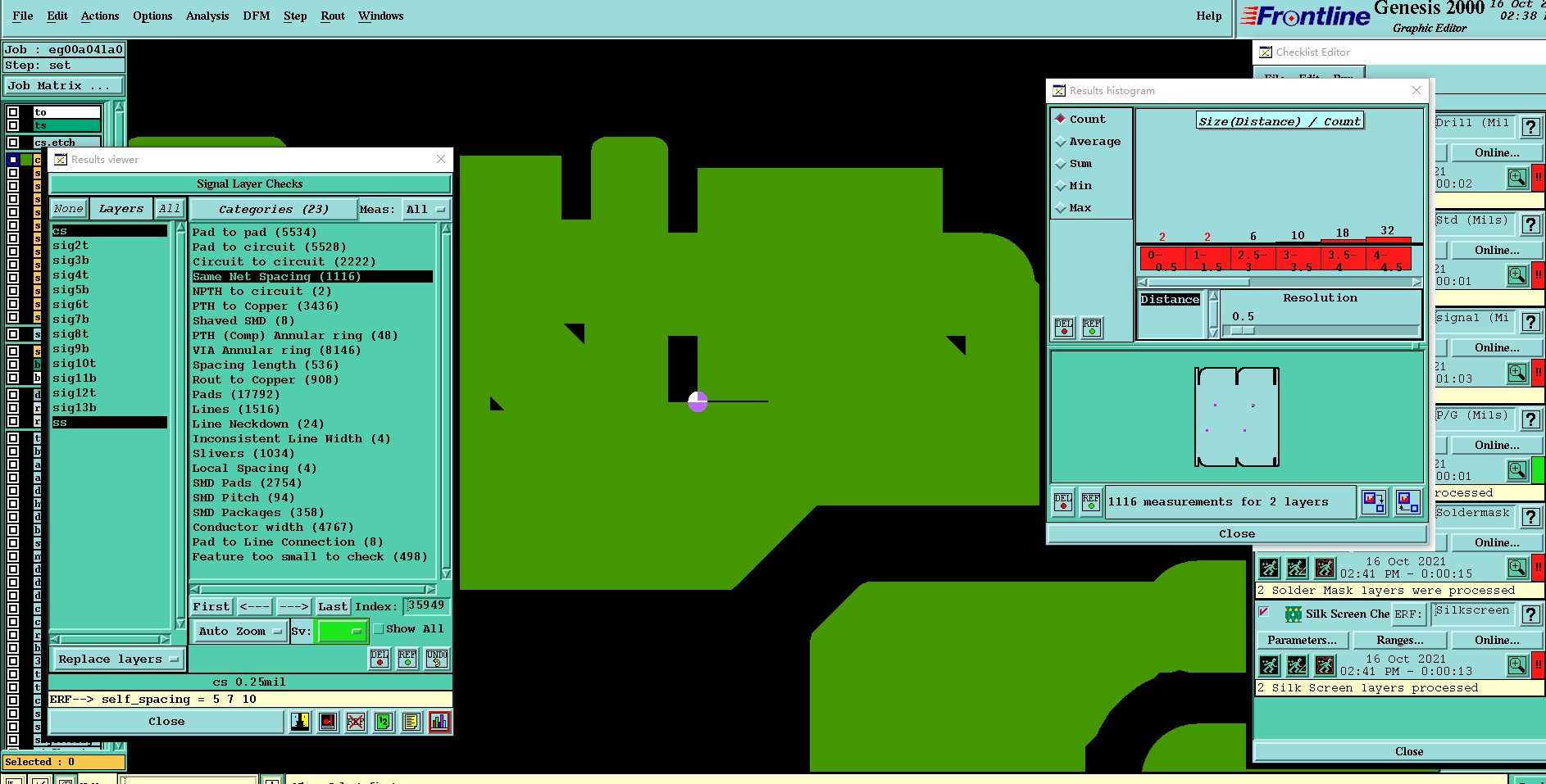Image resolution: width=1546 pixels, height=784 pixels.
Task: Click the UNDO icon in Results viewer
Action: tap(437, 659)
